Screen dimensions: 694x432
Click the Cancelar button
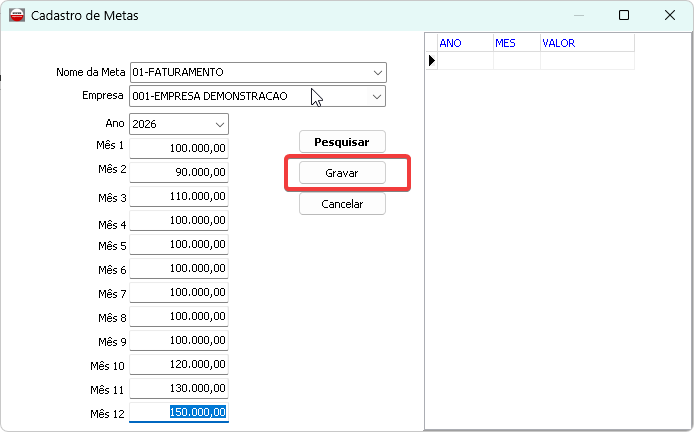[342, 204]
